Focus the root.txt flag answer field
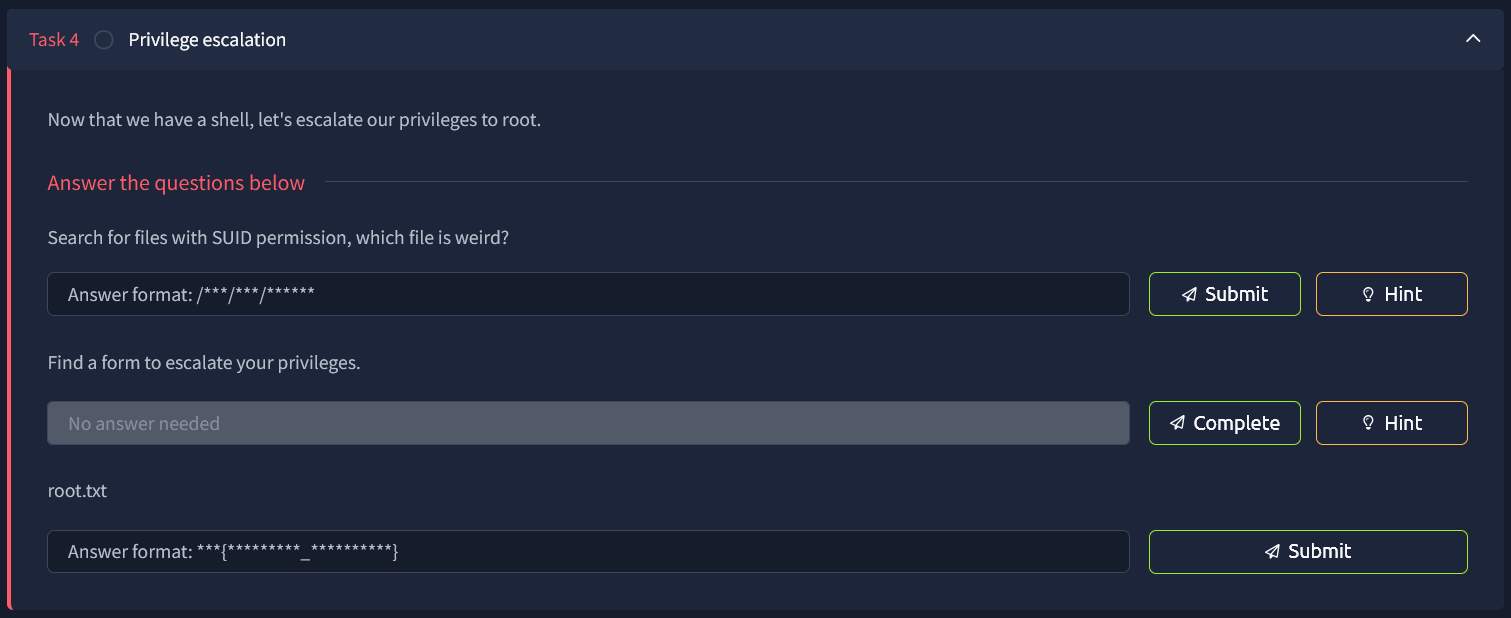This screenshot has height=618, width=1511. (588, 551)
